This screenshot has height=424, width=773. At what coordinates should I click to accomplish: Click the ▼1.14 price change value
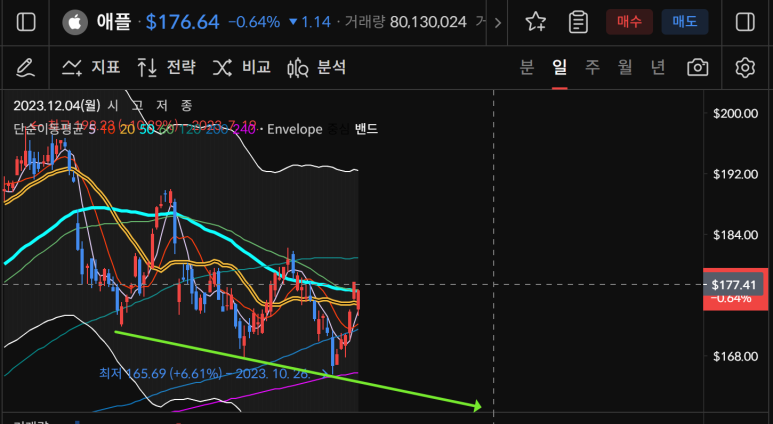pyautogui.click(x=310, y=22)
